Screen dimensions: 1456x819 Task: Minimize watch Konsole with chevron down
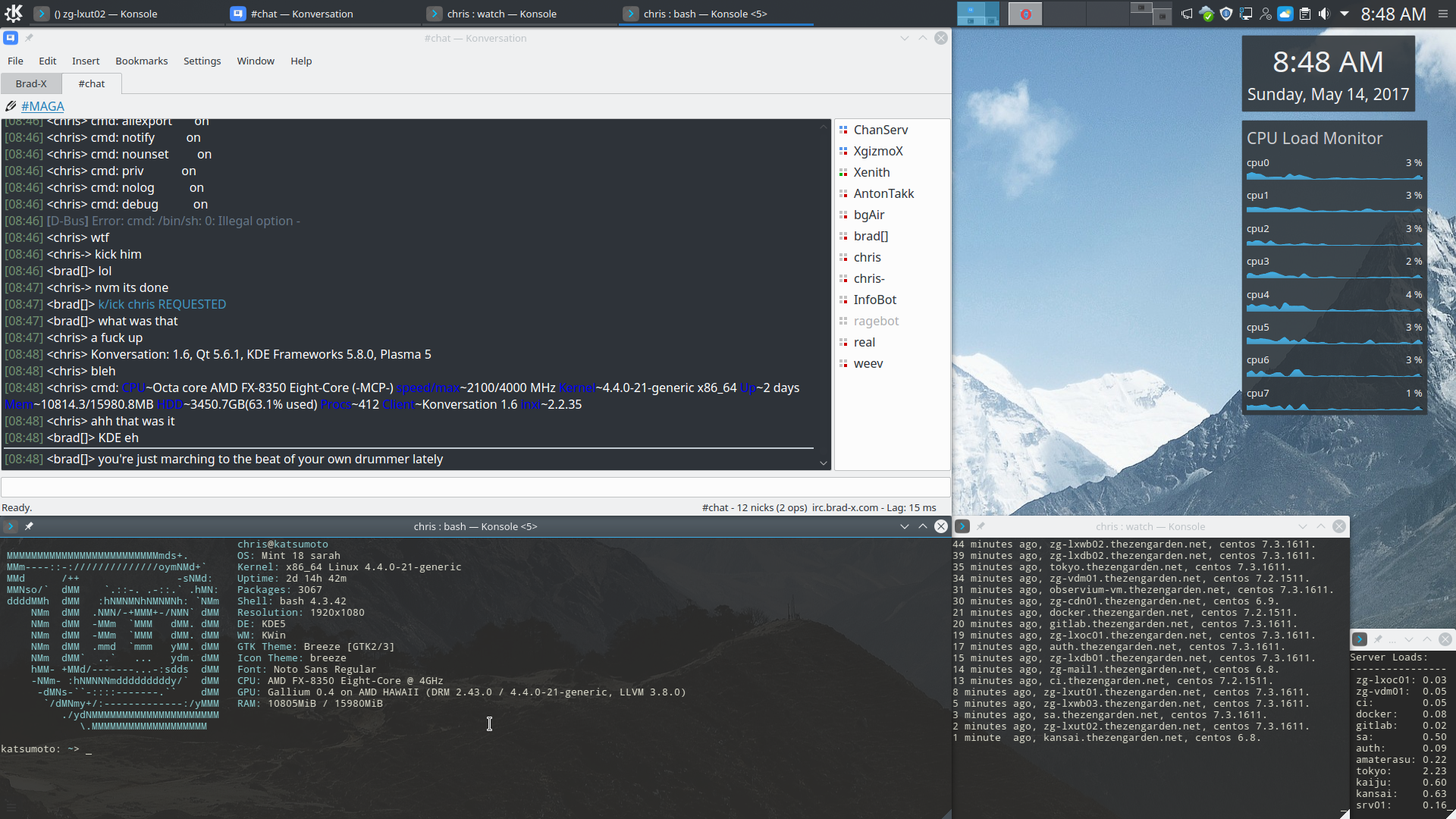(1303, 526)
